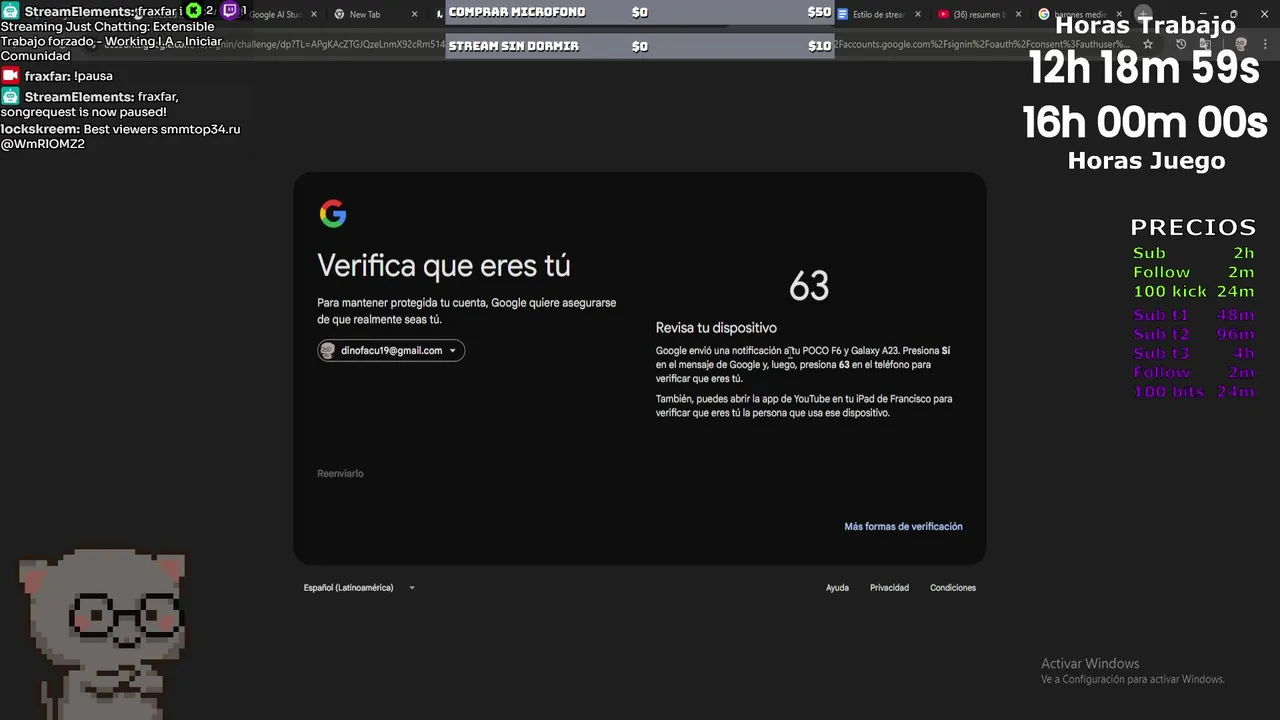Click the PRECIOS heading
The image size is (1280, 720).
pos(1193,227)
